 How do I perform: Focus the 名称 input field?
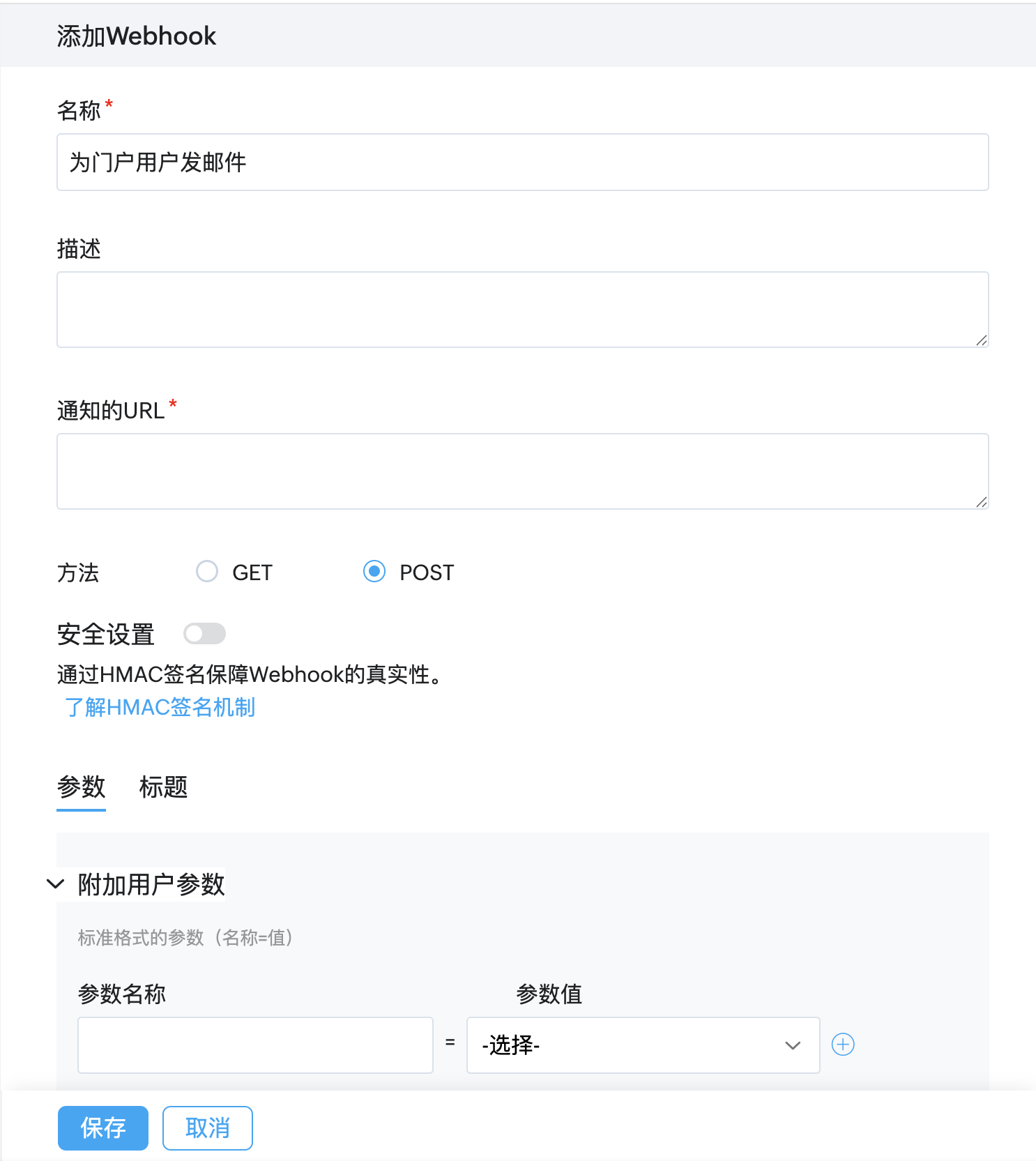522,162
